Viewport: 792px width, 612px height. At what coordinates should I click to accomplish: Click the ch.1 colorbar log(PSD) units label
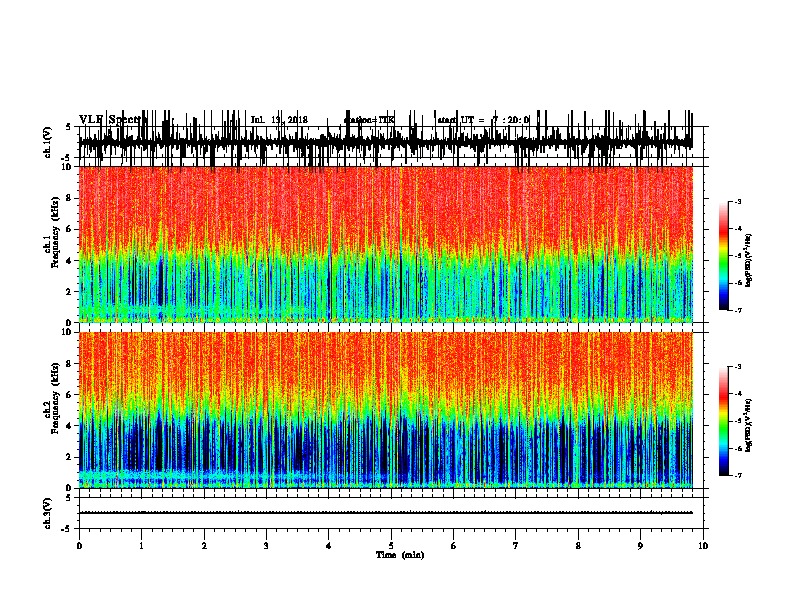749,261
